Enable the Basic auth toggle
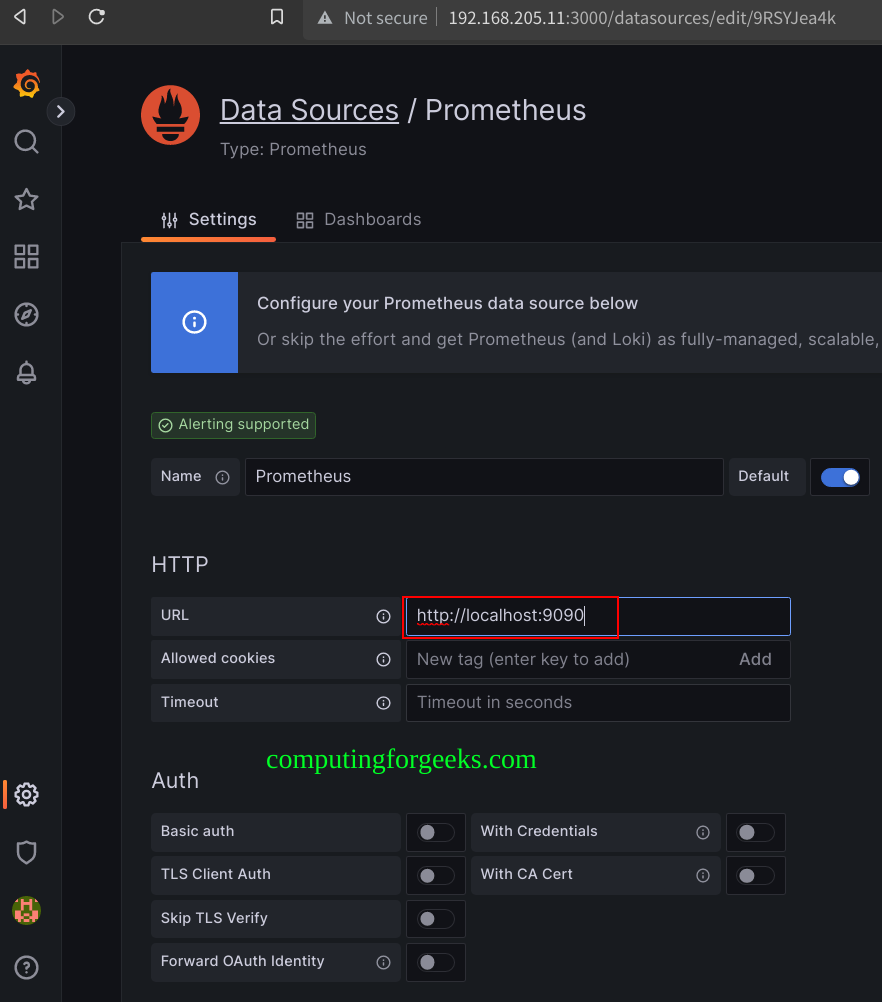Viewport: 882px width, 1002px height. tap(436, 832)
